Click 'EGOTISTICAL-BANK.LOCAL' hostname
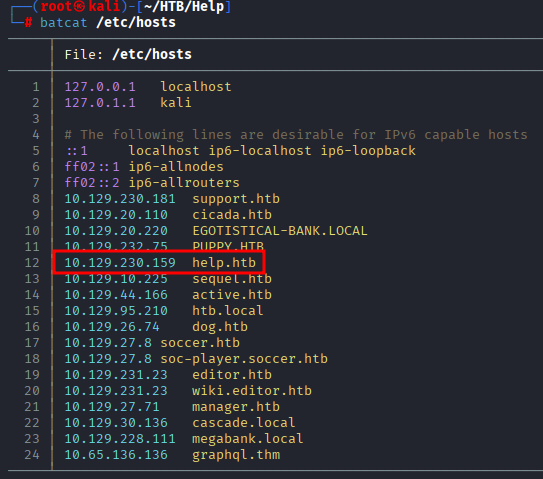This screenshot has height=479, width=543. [280, 231]
